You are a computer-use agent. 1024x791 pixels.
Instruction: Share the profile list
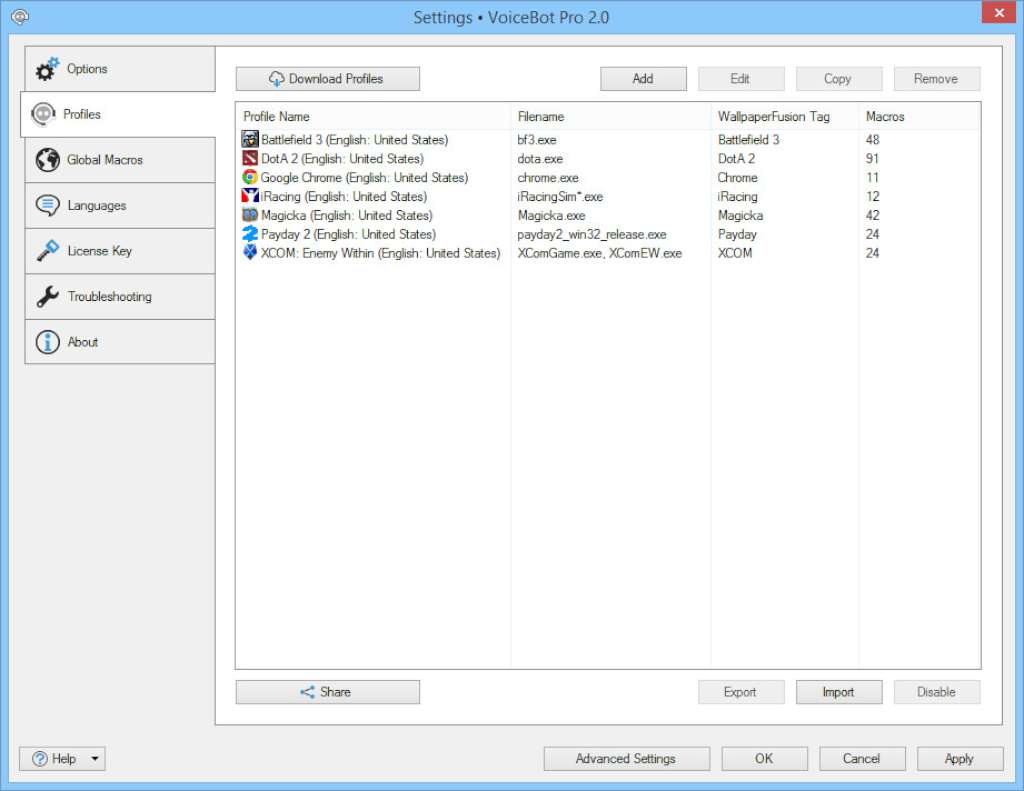tap(327, 691)
